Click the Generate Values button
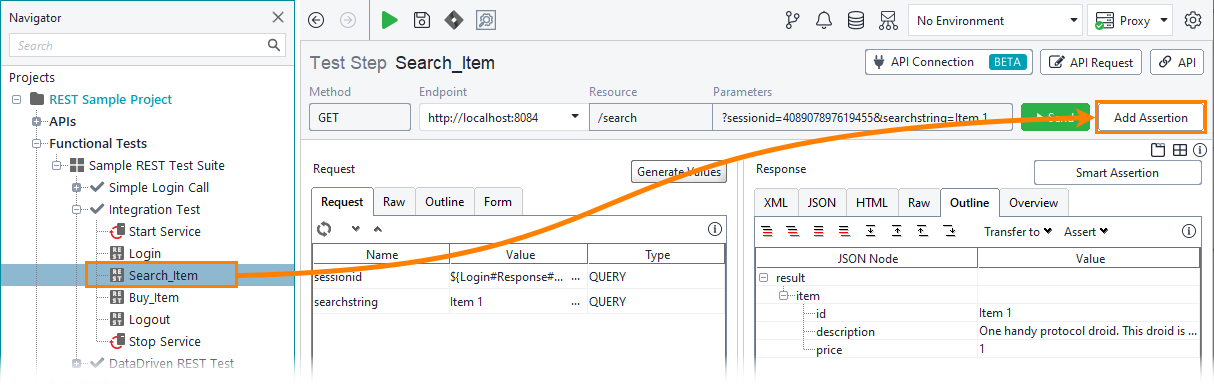 coord(678,173)
